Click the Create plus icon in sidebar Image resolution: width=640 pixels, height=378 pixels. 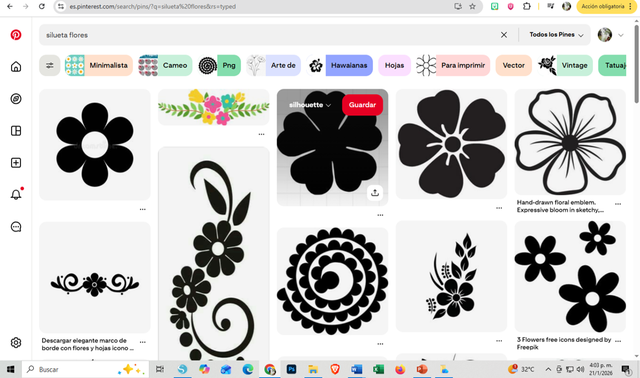(x=16, y=163)
